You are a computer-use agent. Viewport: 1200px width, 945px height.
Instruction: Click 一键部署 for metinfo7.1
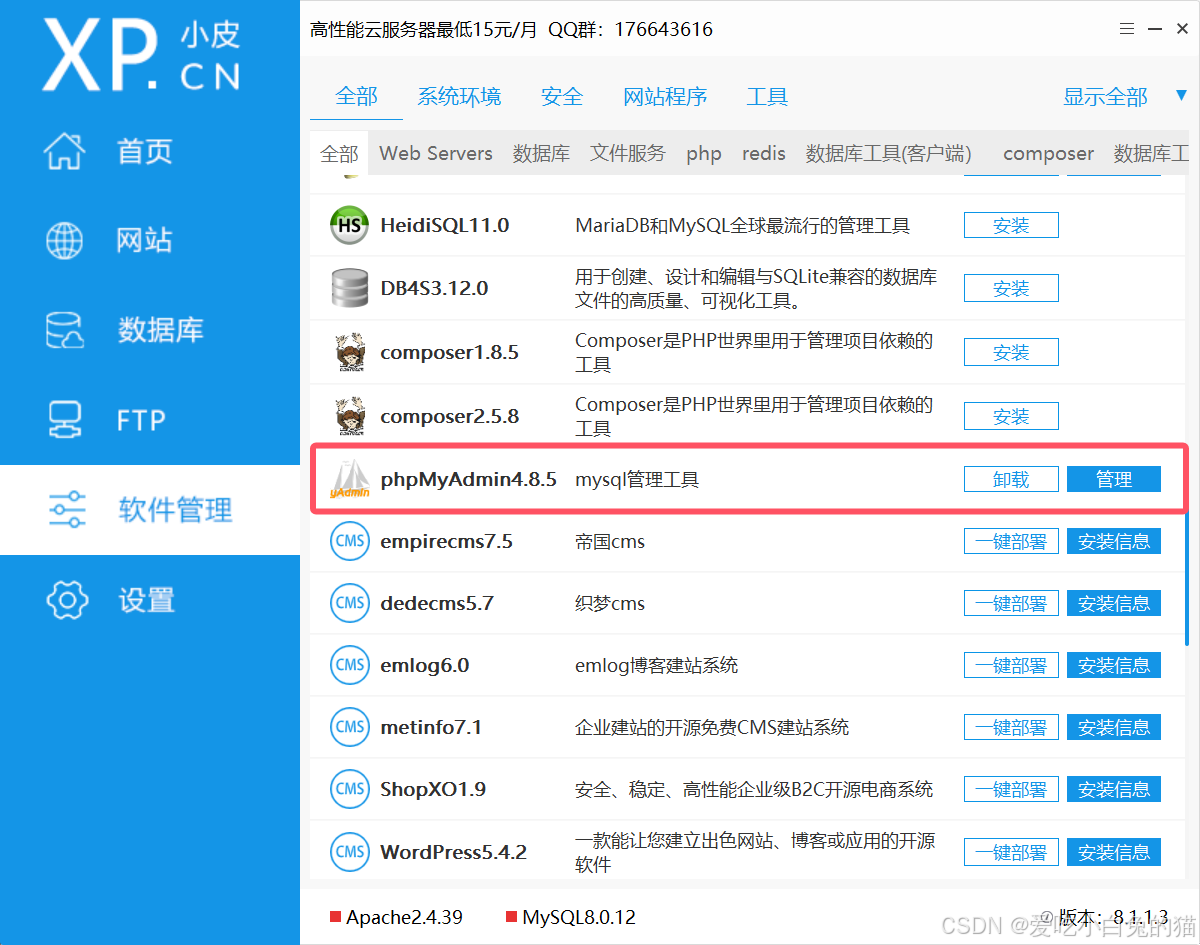coord(1011,728)
